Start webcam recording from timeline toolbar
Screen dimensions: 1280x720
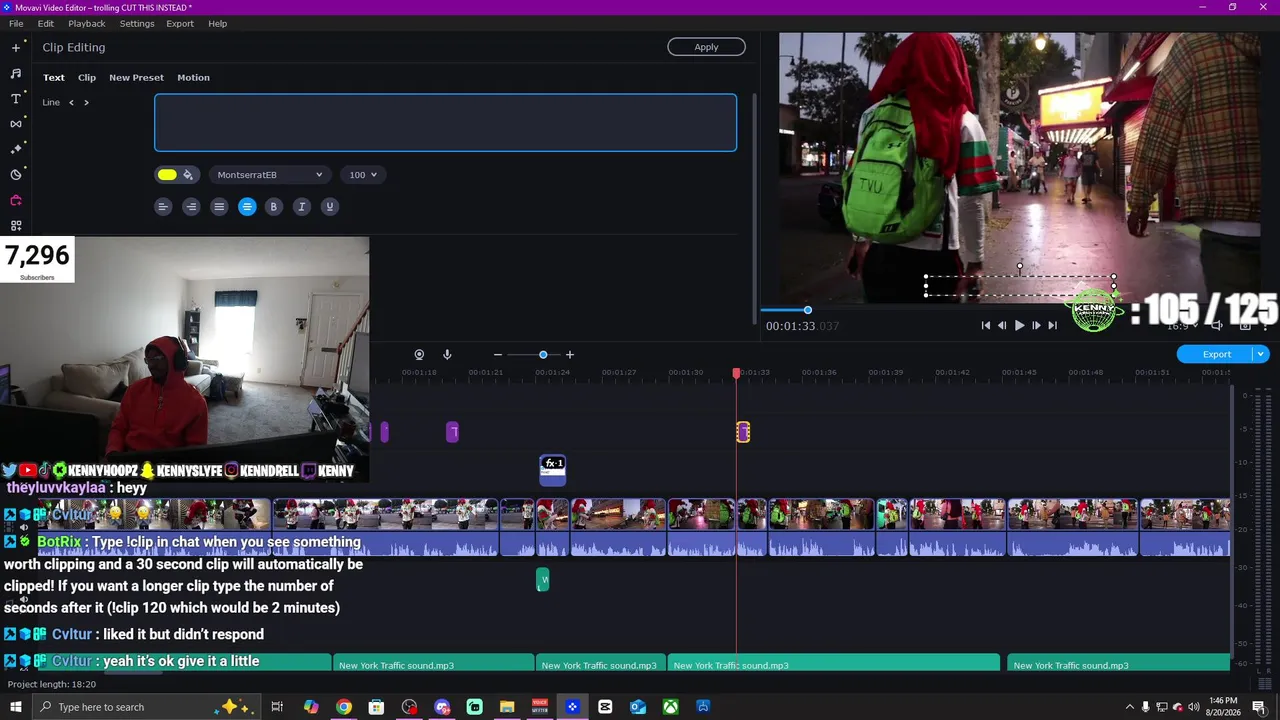pos(419,355)
